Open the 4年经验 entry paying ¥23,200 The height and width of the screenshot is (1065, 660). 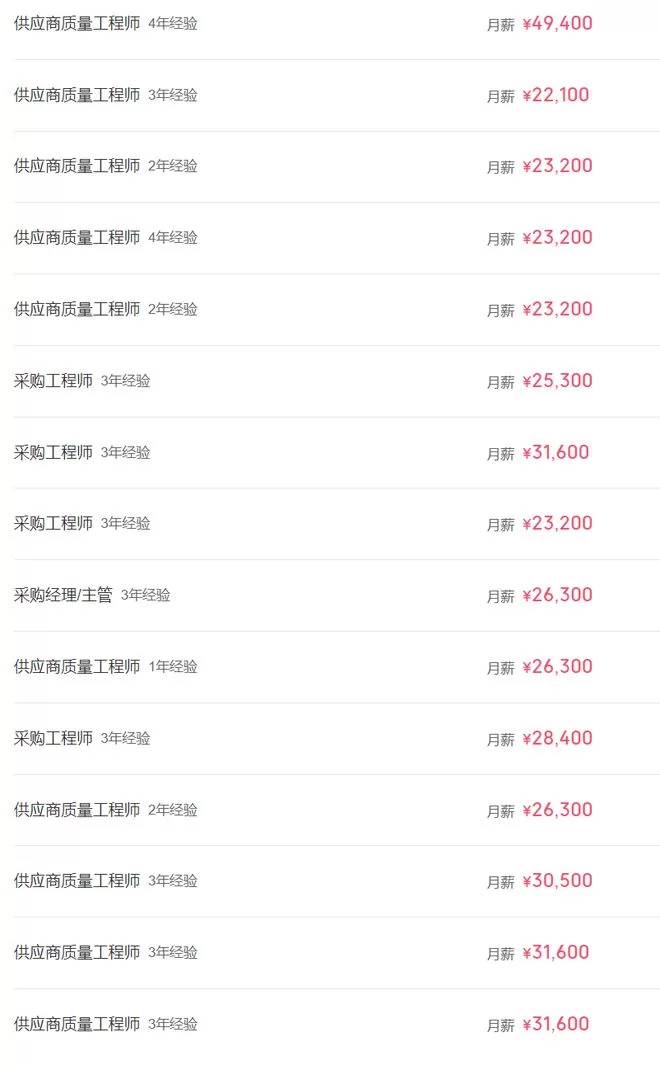coord(77,238)
